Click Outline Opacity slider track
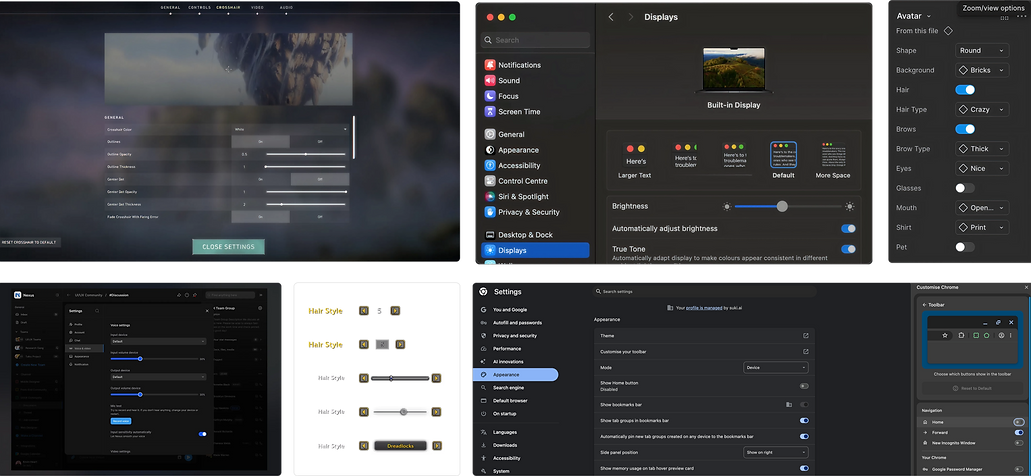Screen dimensions: 1031x476 306,155
